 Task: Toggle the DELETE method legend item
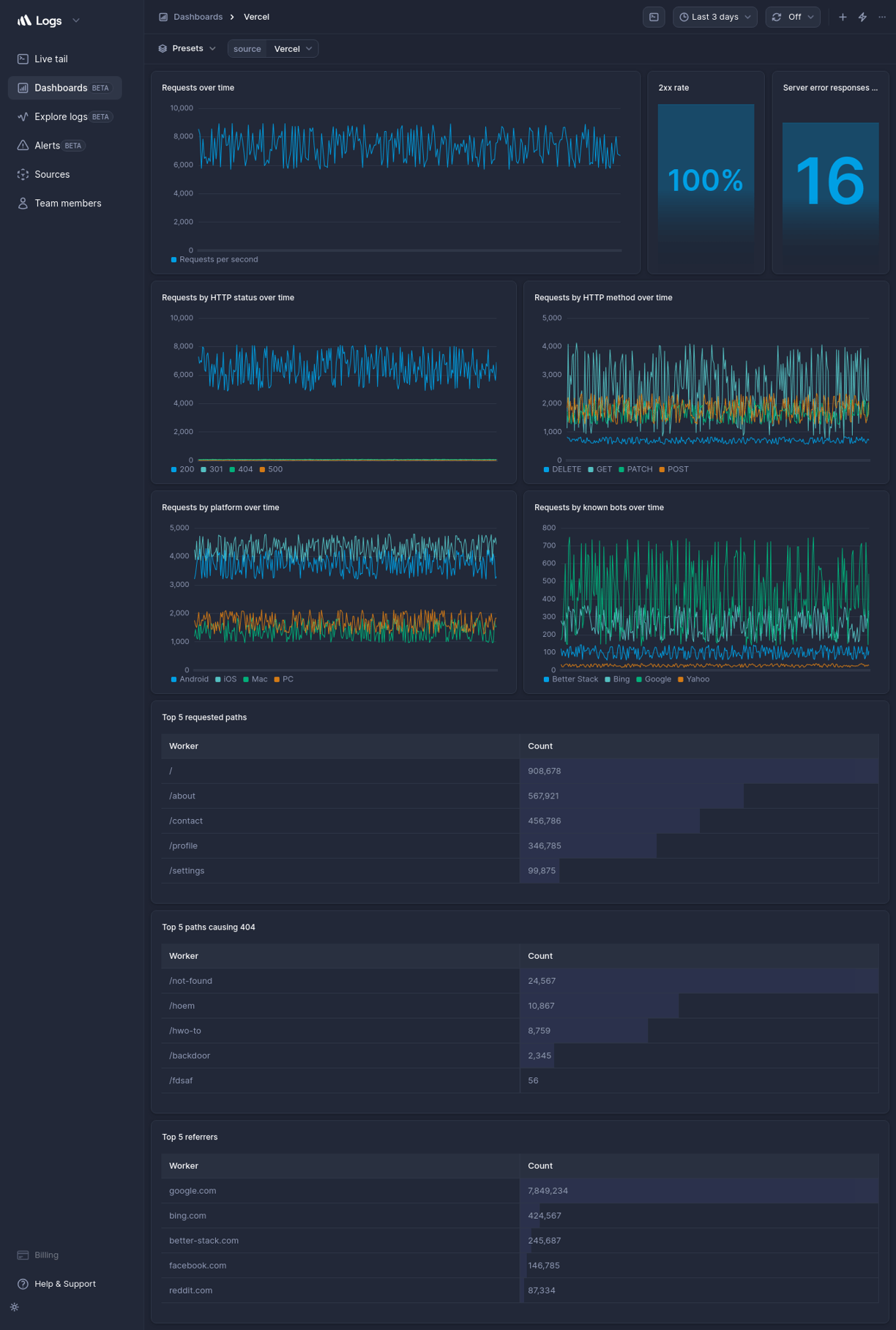[x=562, y=469]
